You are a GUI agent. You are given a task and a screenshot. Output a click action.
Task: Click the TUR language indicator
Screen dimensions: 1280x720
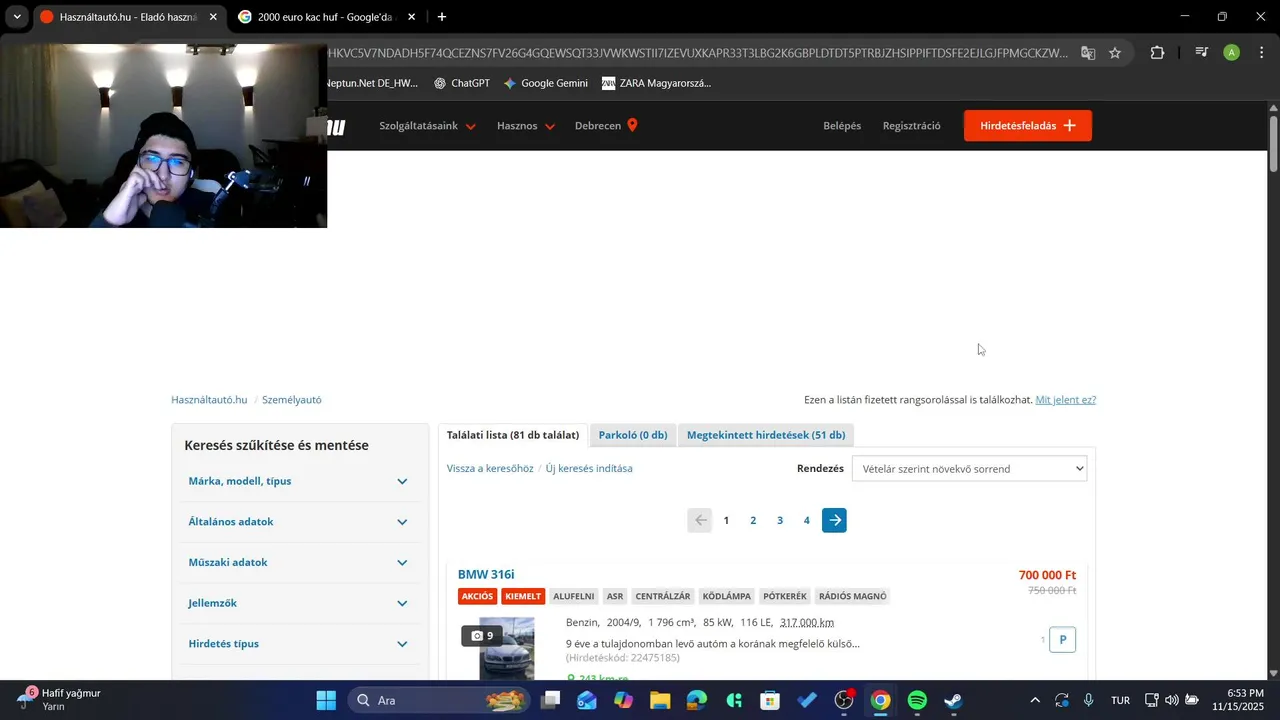(x=1121, y=700)
